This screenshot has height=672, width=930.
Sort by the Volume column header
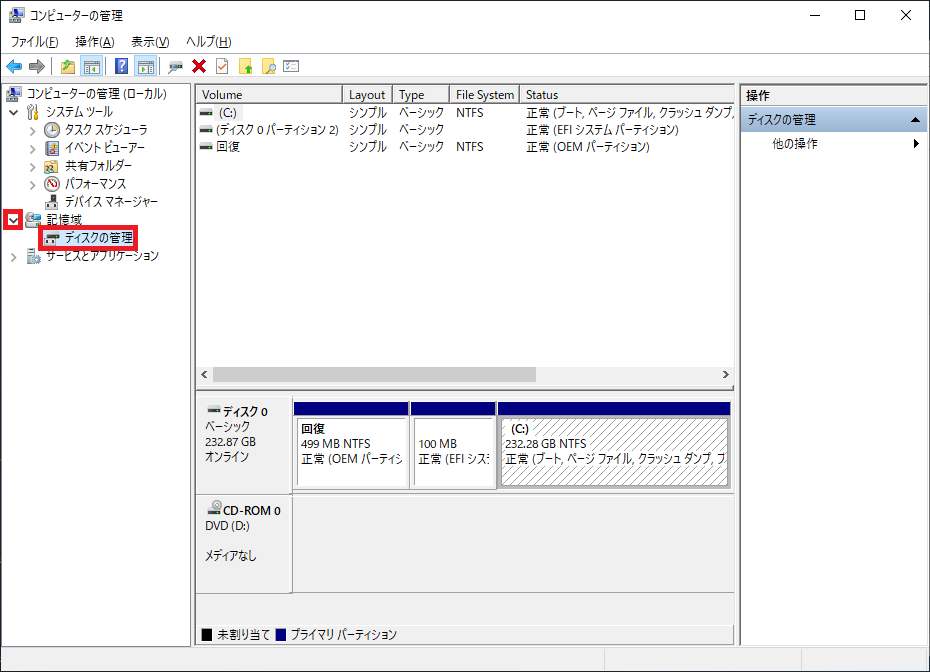click(x=269, y=95)
